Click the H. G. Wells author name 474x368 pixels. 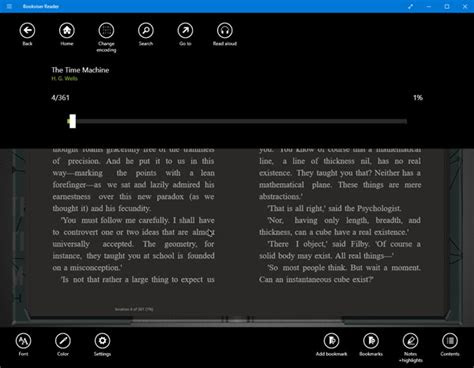[x=65, y=79]
